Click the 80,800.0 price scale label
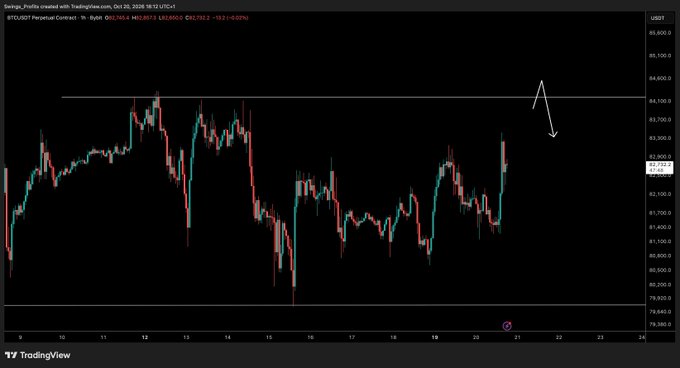The image size is (680, 368). (x=660, y=256)
